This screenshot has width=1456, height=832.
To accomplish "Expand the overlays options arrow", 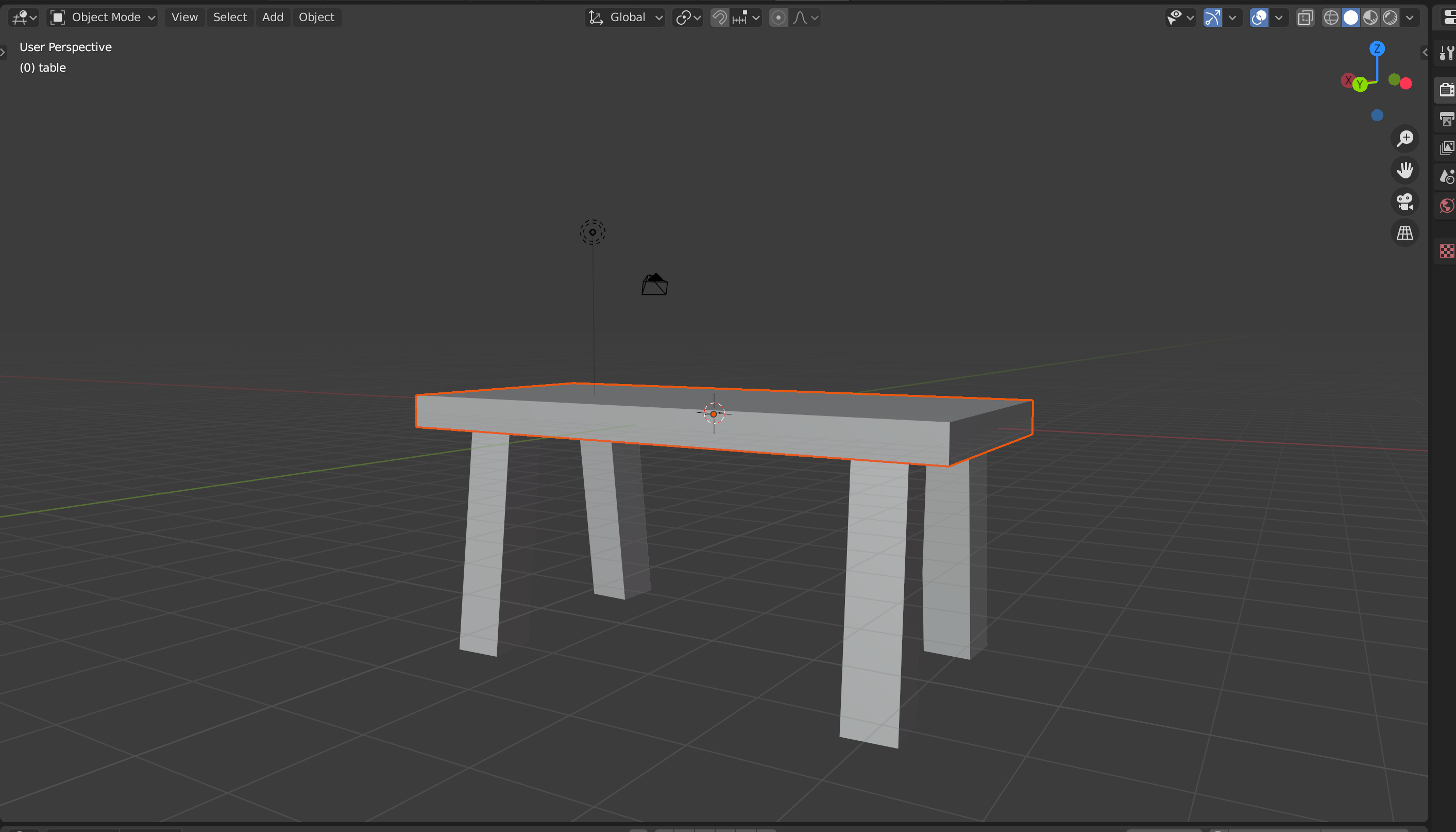I will tap(1279, 18).
